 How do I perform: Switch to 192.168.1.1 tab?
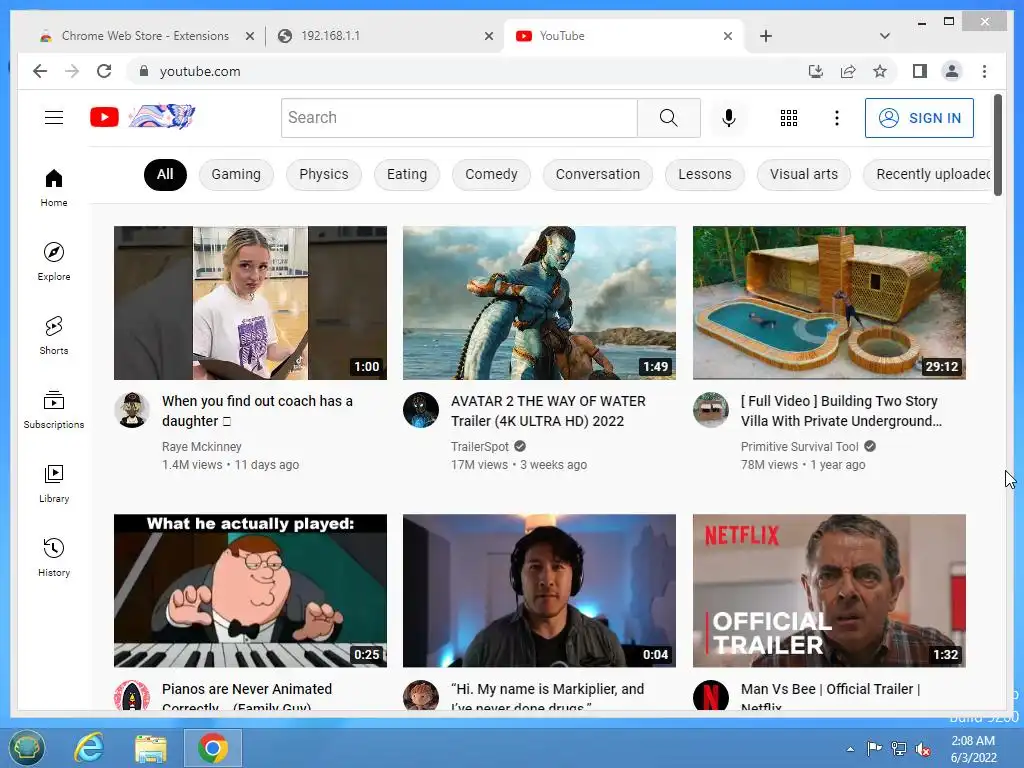(385, 36)
